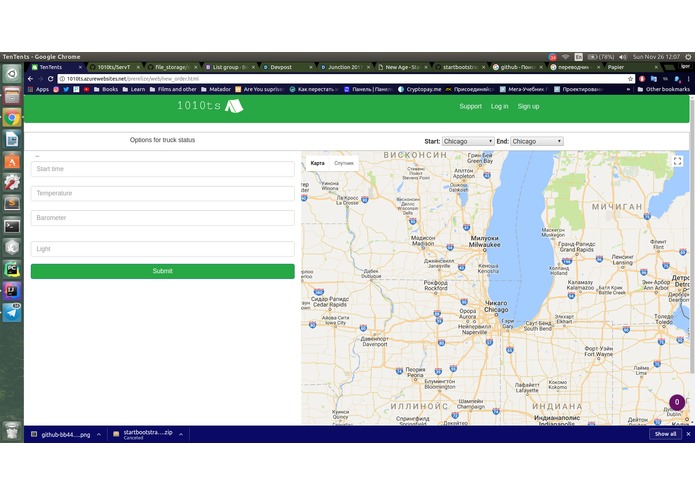Open the Instagram bookmark icon
Screen dimensions: 695x494
(56, 89)
